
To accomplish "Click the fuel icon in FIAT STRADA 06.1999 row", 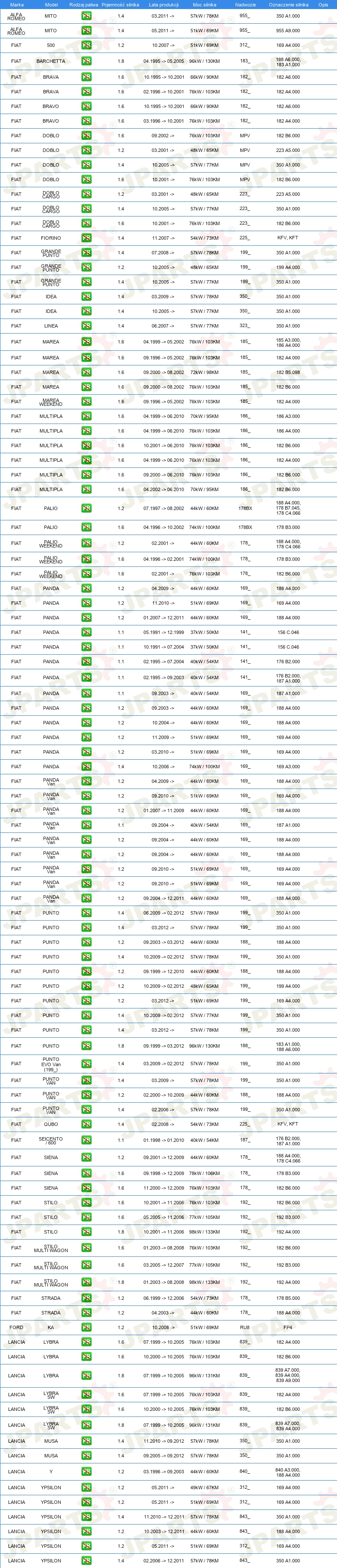I will pos(87,1299).
